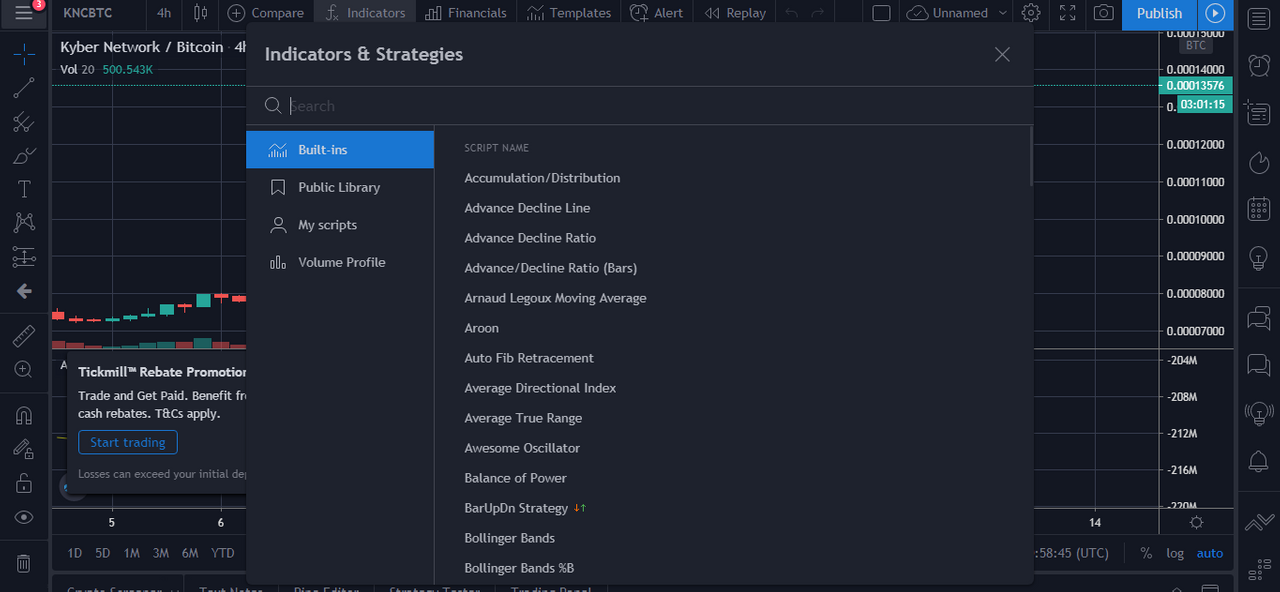
Task: Open the Templates dropdown
Action: (569, 13)
